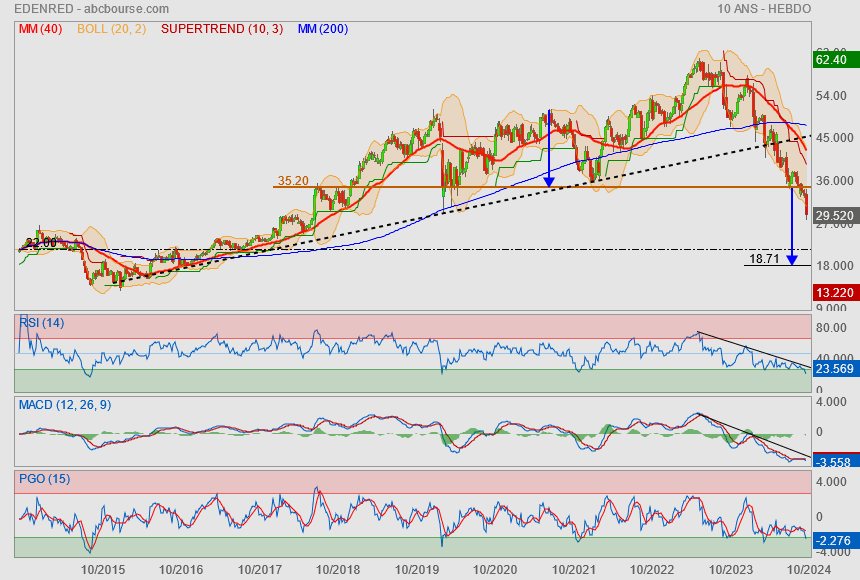Open the RSI (14) indicator label
The width and height of the screenshot is (860, 580).
point(42,322)
